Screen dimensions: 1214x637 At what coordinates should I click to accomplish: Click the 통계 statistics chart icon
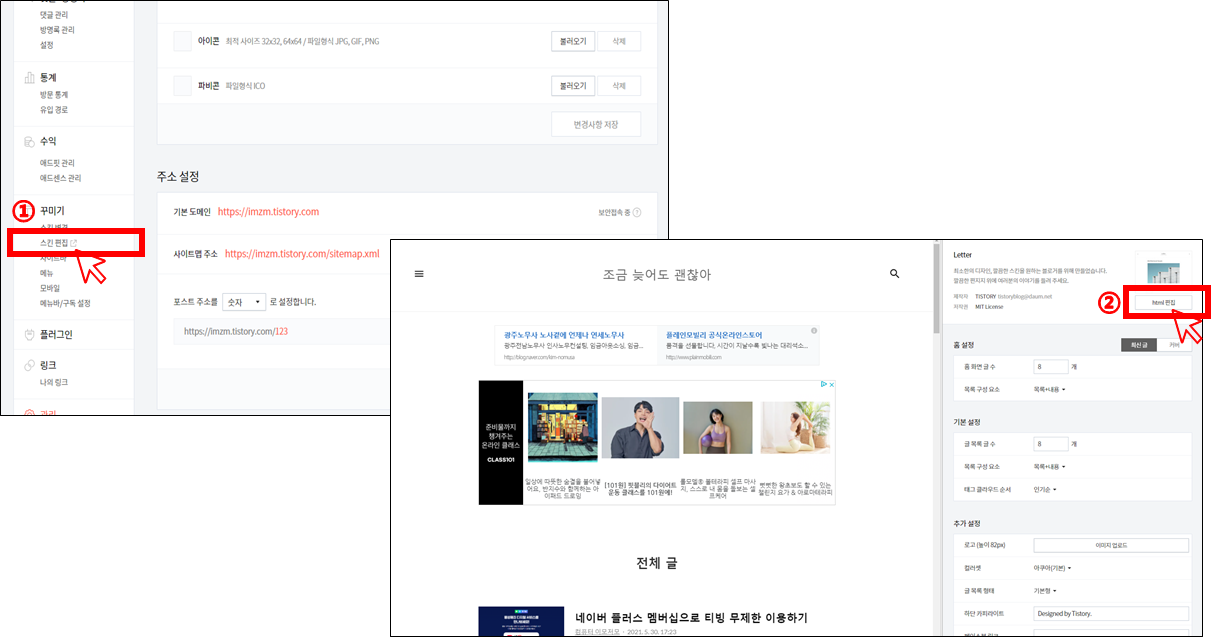[29, 77]
